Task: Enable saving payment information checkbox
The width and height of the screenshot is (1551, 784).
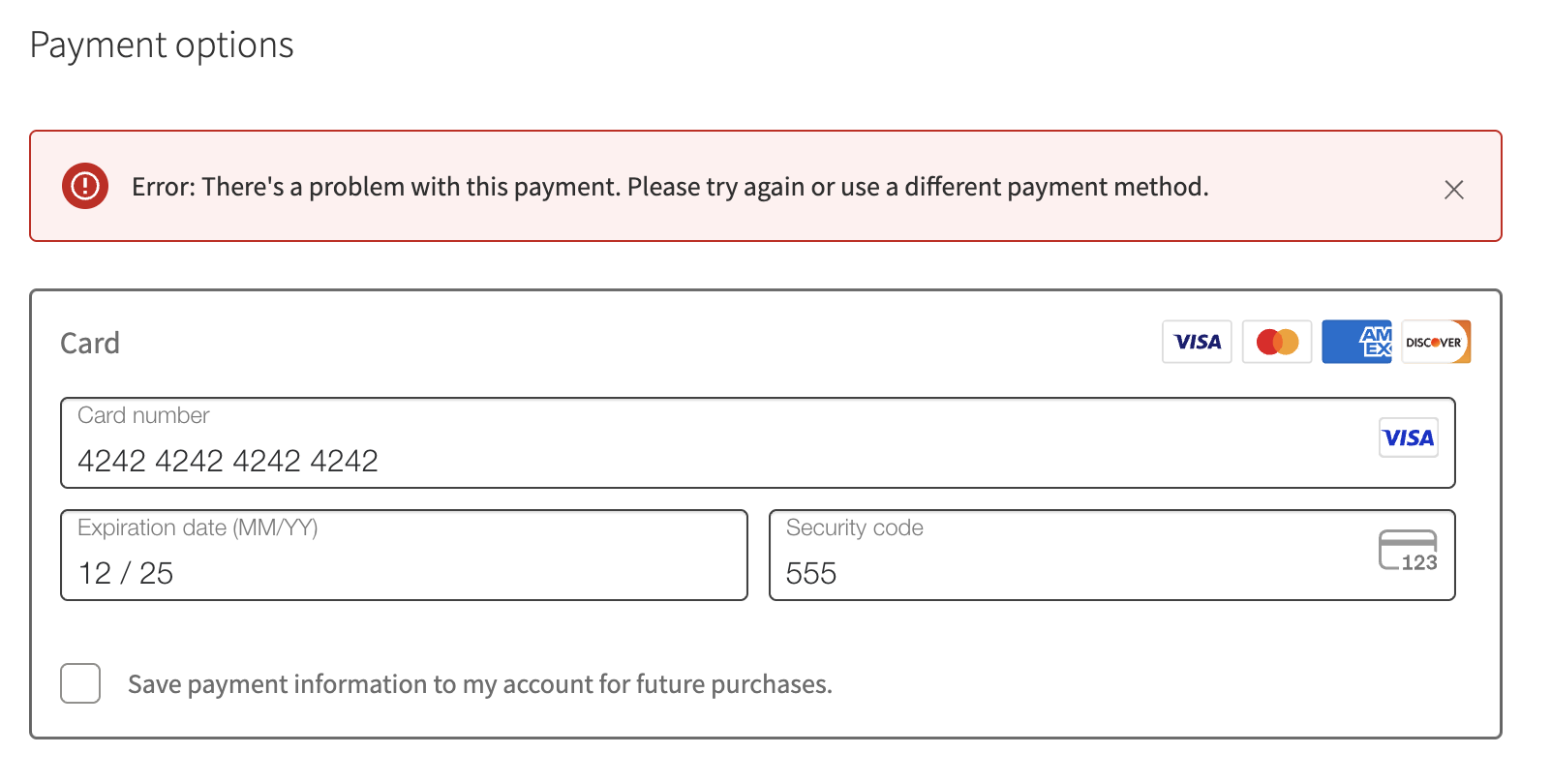Action: coord(80,683)
